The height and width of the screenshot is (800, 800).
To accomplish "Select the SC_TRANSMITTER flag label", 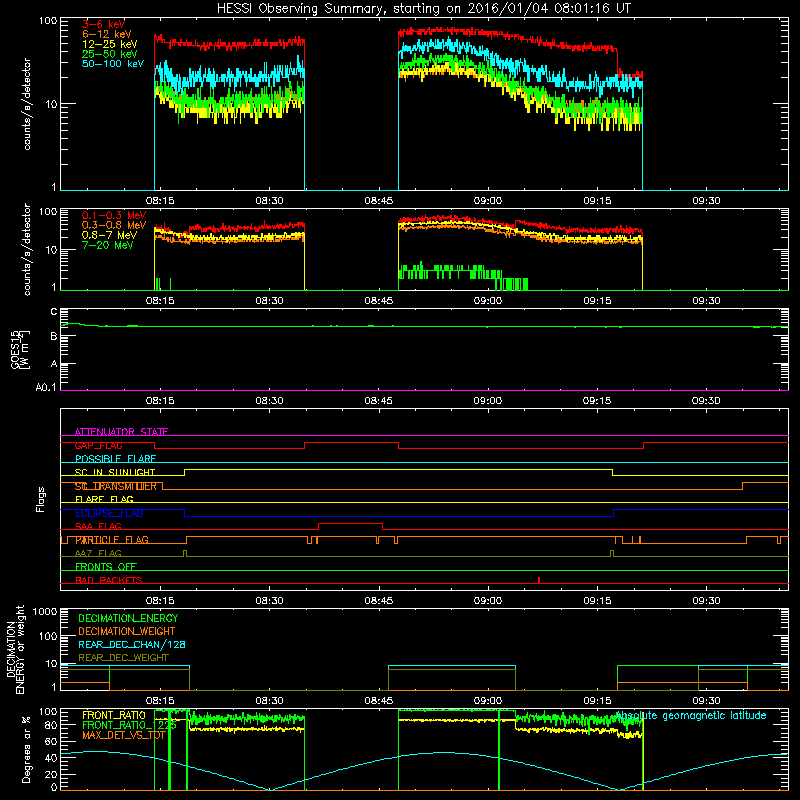I will click(115, 486).
